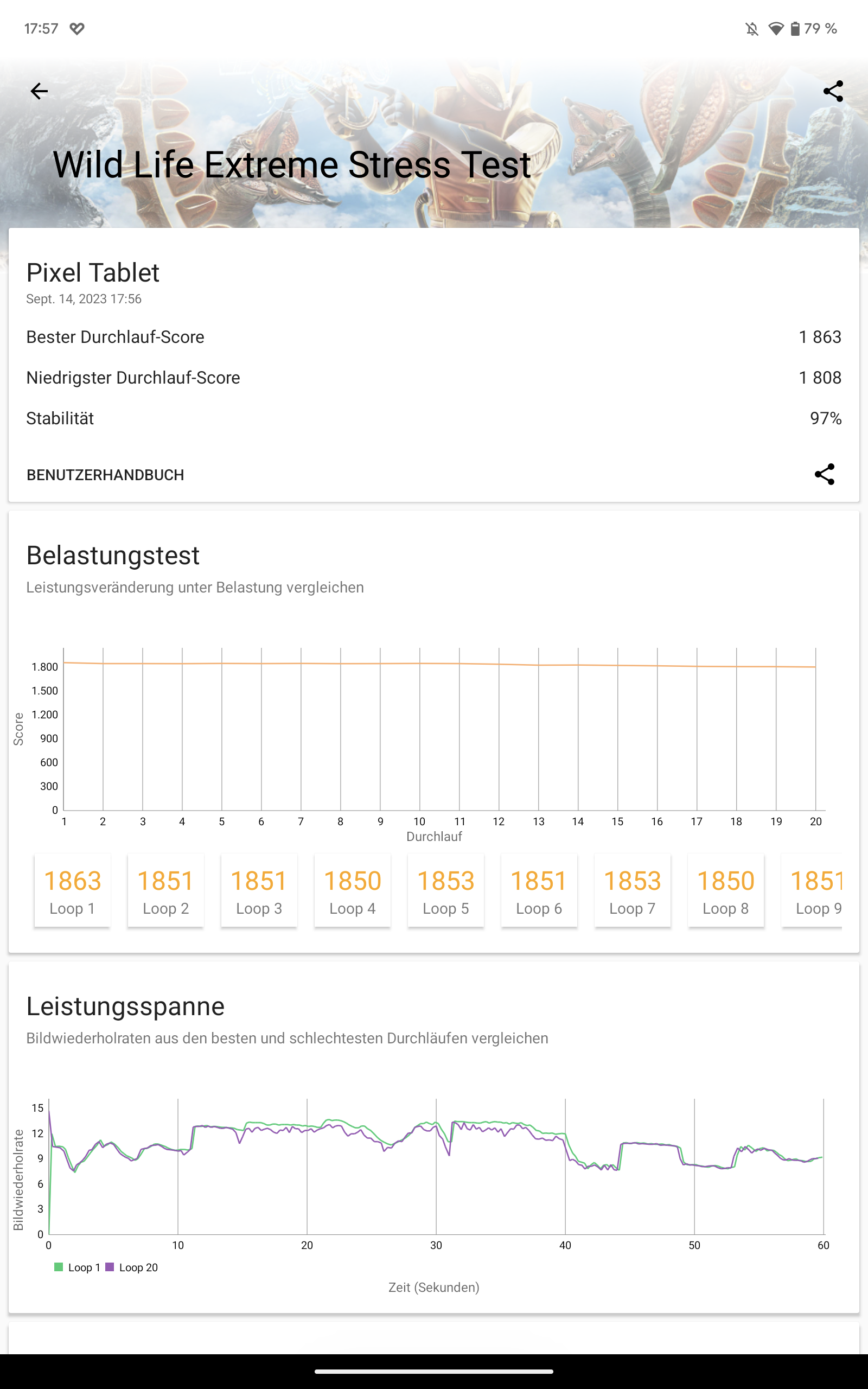
Task: Go back with the arrow icon
Action: 39,91
